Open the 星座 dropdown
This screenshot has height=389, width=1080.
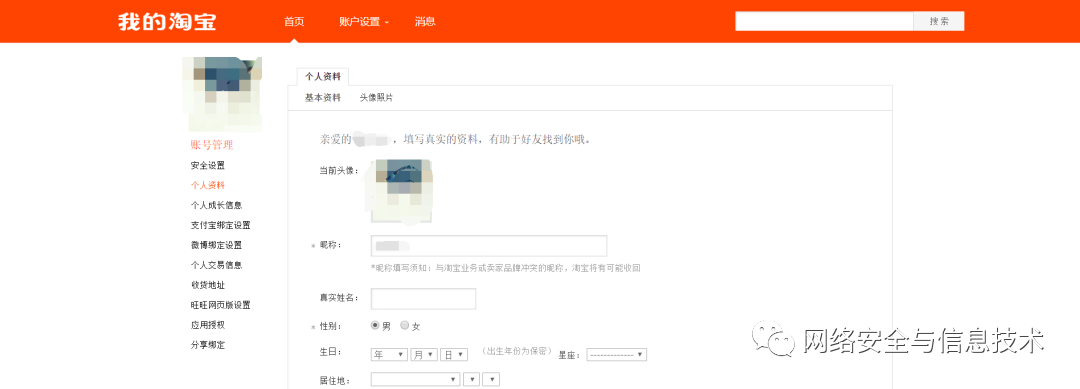616,355
